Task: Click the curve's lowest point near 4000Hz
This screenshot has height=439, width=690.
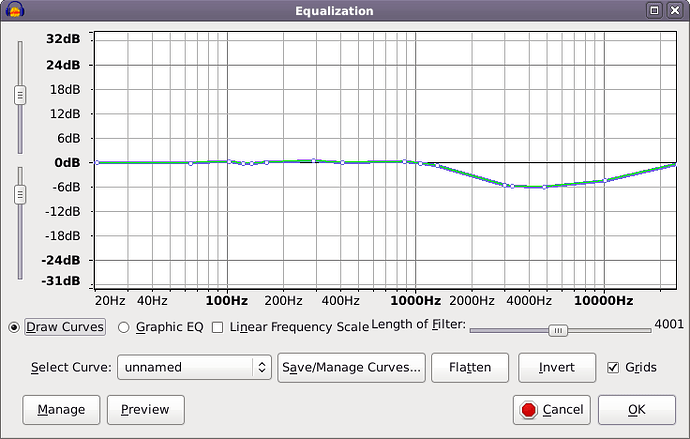Action: coord(543,187)
